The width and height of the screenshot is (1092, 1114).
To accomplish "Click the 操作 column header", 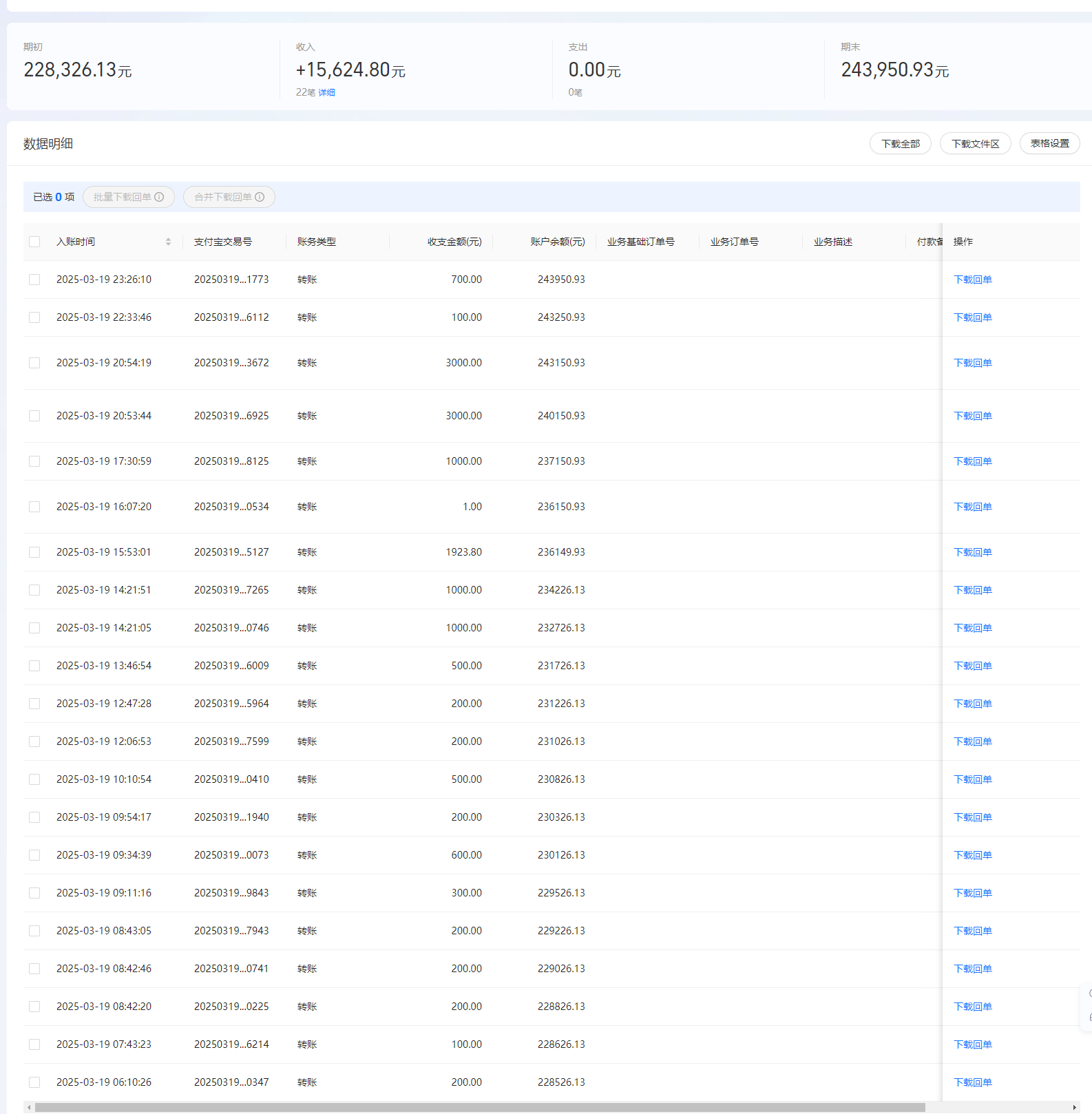I will point(963,242).
